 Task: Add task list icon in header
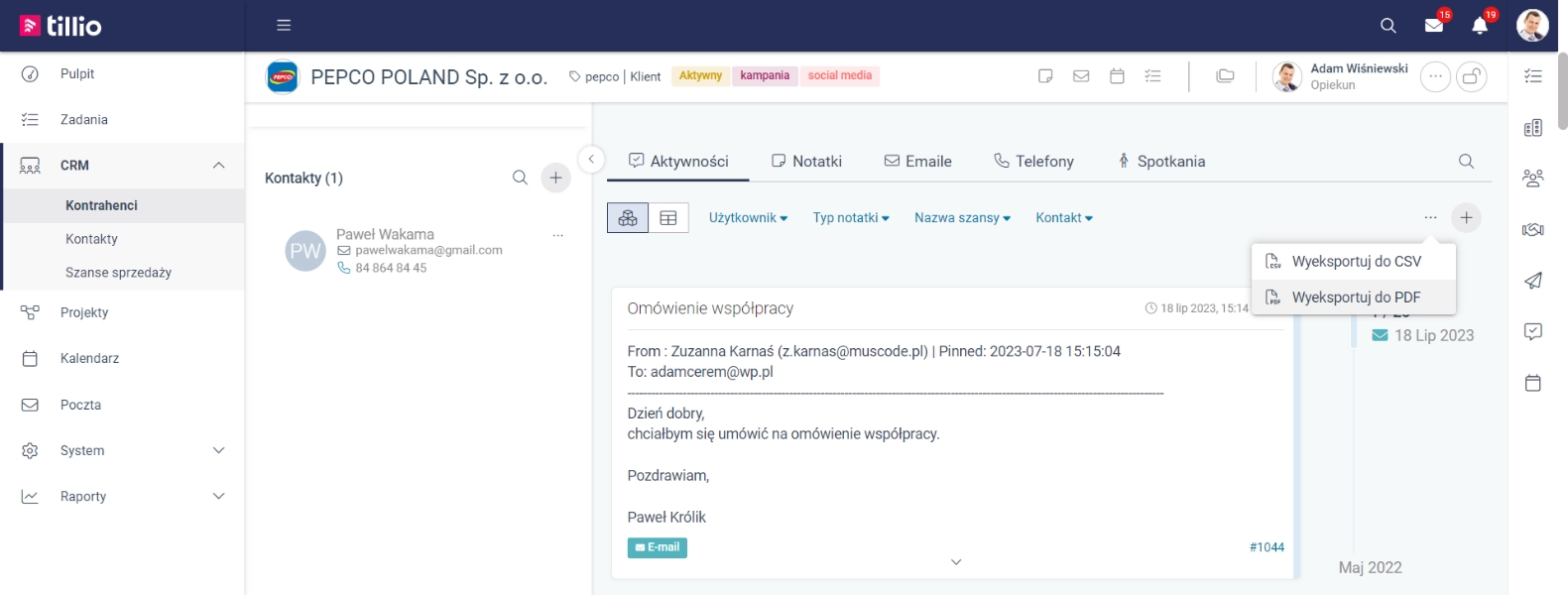[x=1152, y=76]
